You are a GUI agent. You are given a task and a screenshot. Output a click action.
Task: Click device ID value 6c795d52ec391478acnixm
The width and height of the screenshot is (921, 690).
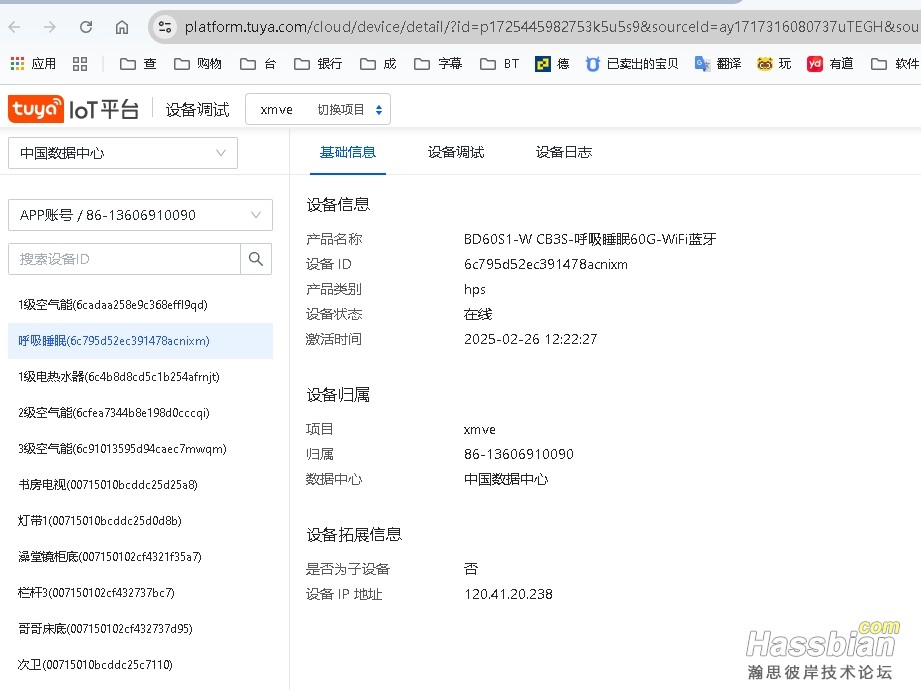click(x=546, y=264)
